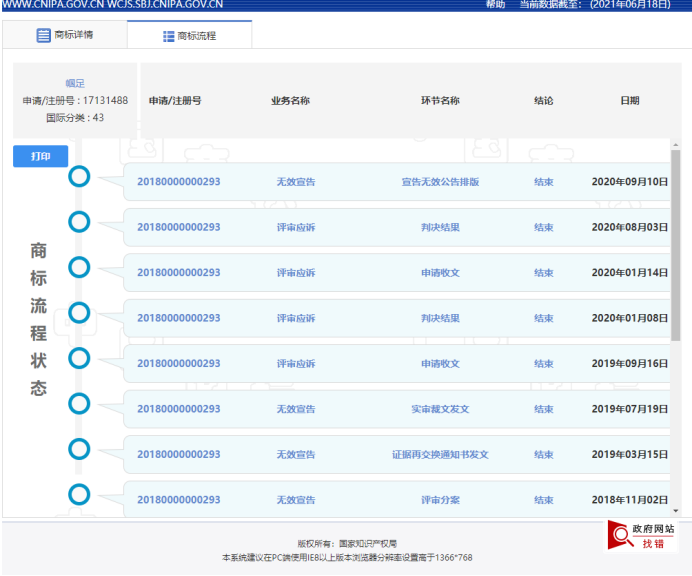The width and height of the screenshot is (692, 576).
Task: Click the 环节名称 column header
Action: point(440,101)
